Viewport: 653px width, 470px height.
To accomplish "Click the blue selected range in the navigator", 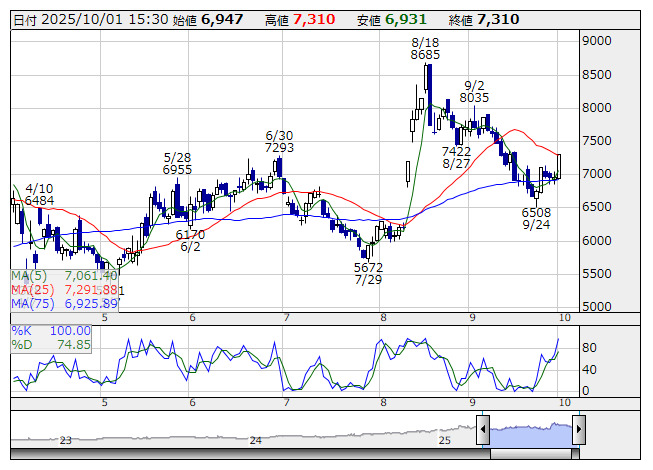I will [530, 432].
